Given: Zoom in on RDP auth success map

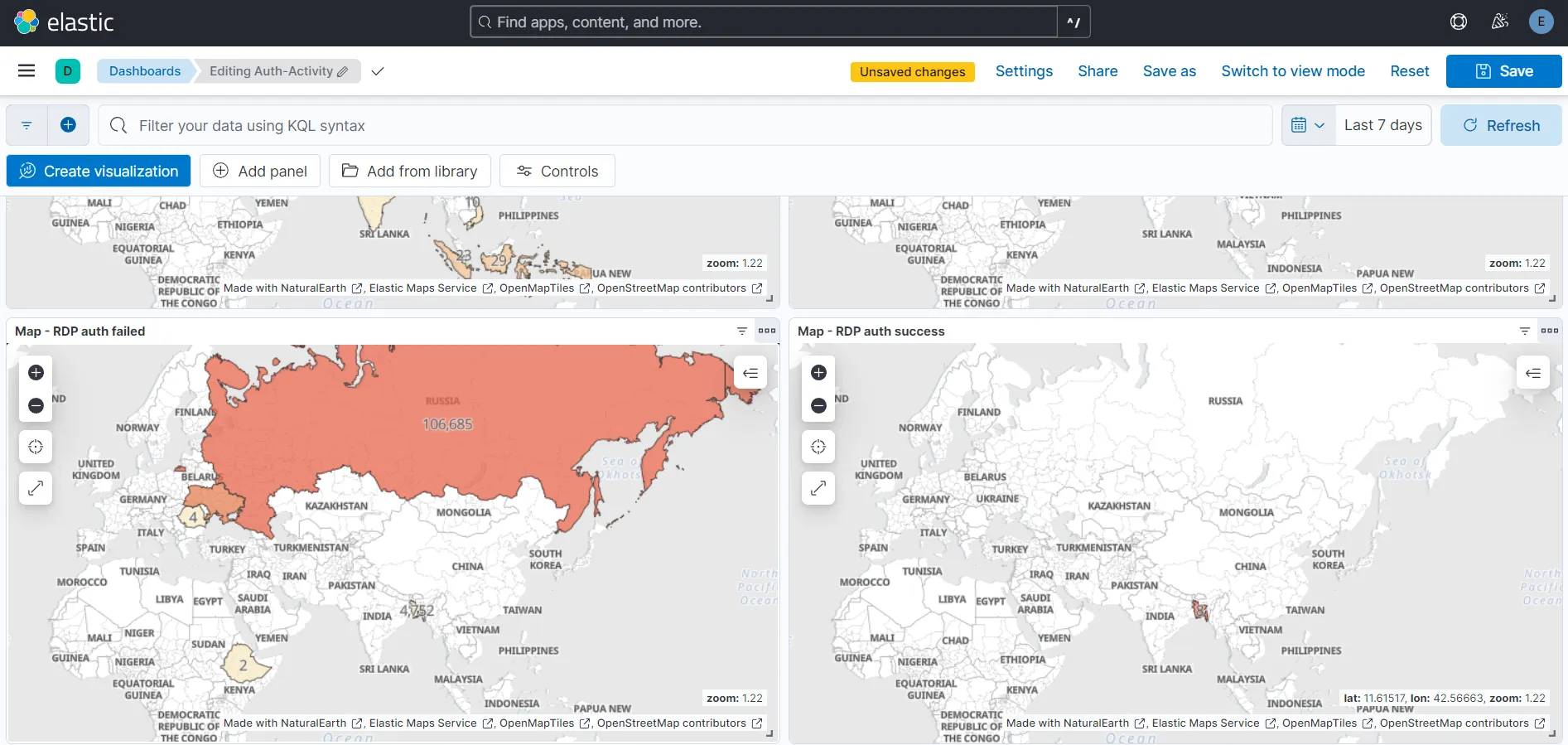Looking at the screenshot, I should point(818,373).
